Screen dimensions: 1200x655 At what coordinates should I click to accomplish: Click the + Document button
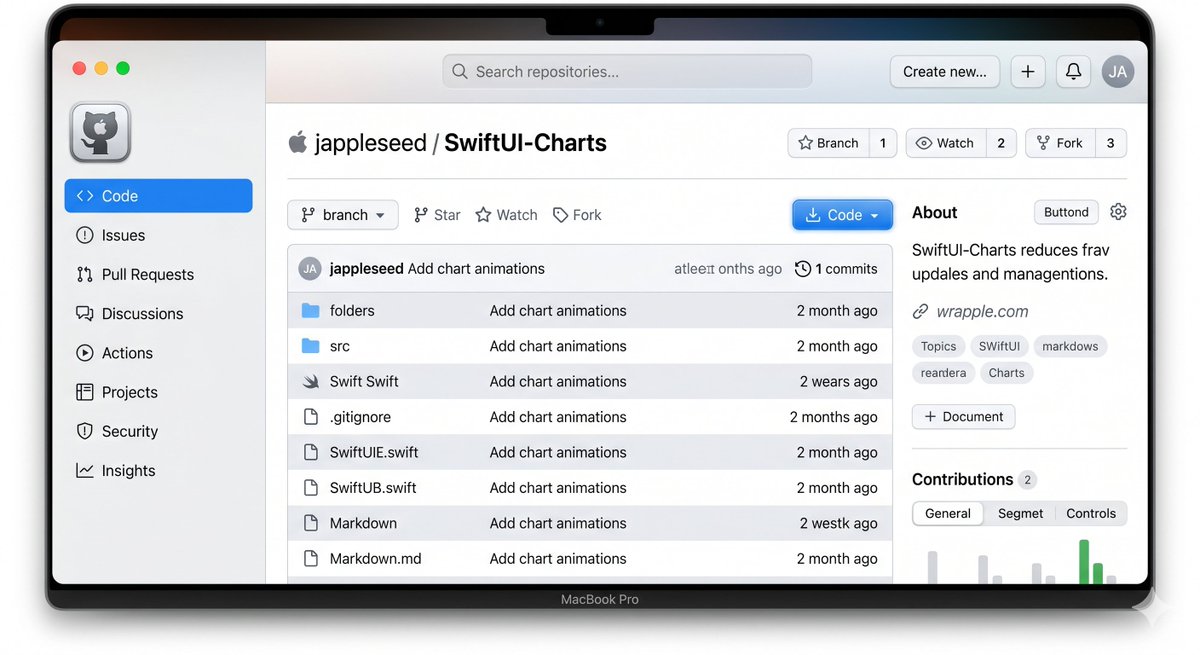[963, 417]
